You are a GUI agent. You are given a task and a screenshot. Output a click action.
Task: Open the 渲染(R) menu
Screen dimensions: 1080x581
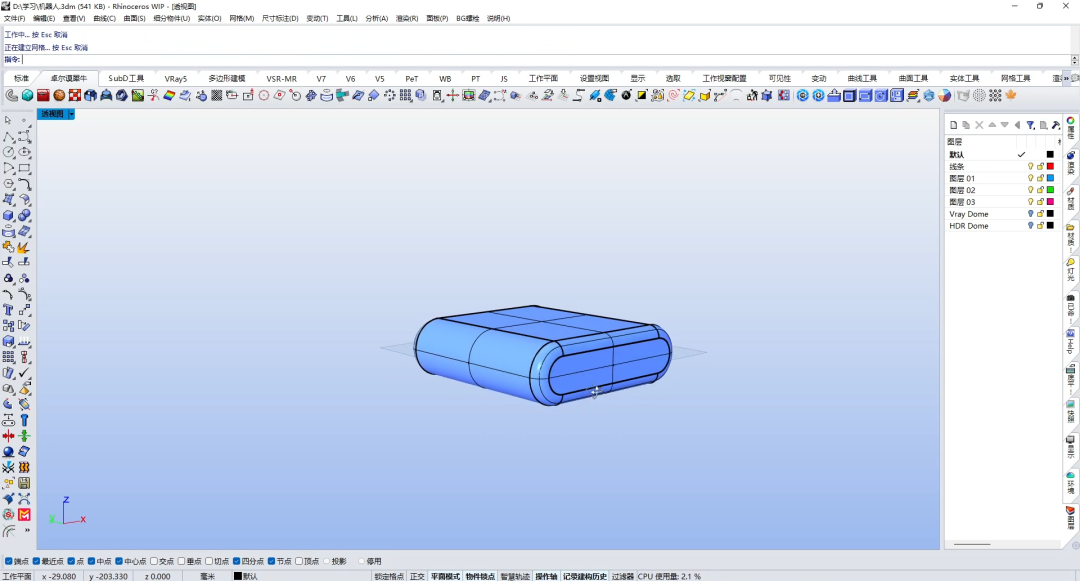pos(406,19)
